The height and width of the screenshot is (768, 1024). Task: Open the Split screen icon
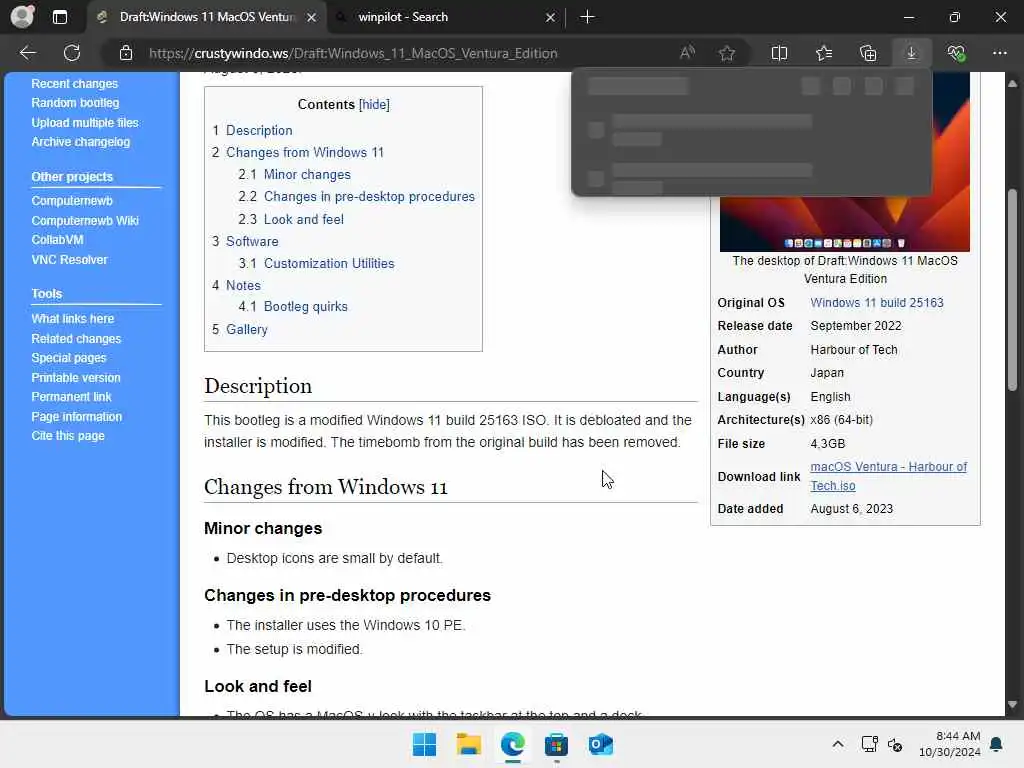779,53
